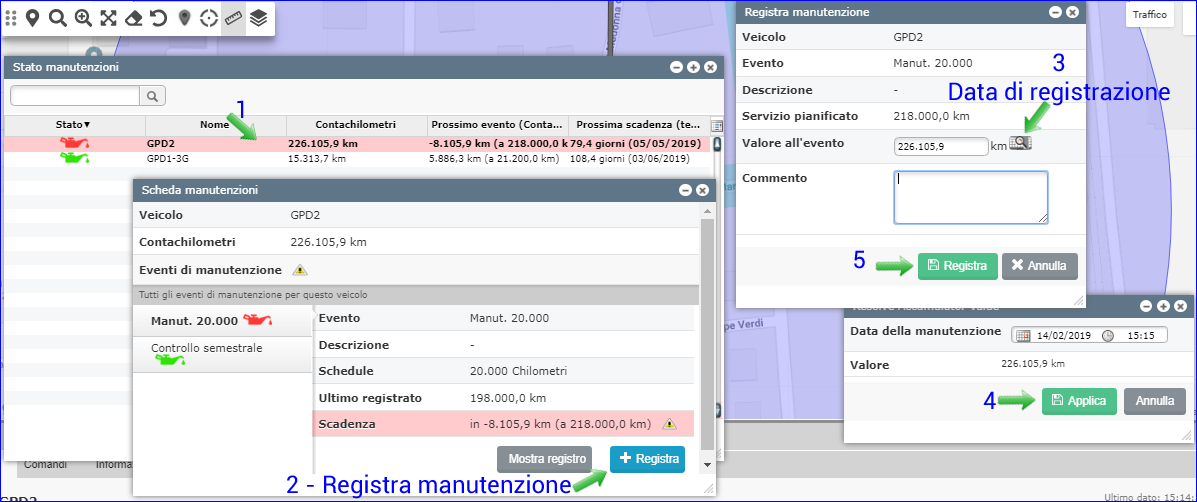Screen dimensions: 1197x502
Task: Open the map layers stack icon
Action: coord(259,18)
